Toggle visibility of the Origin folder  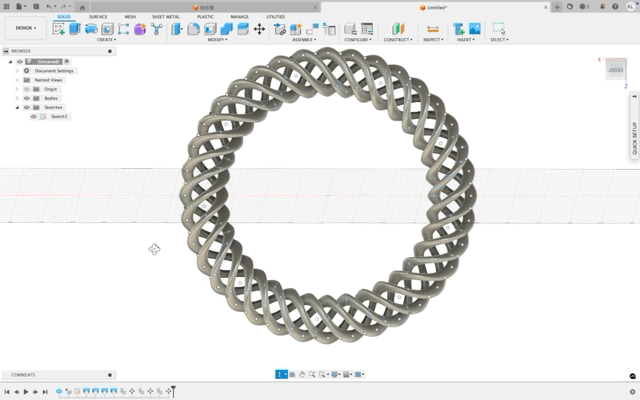[27, 89]
